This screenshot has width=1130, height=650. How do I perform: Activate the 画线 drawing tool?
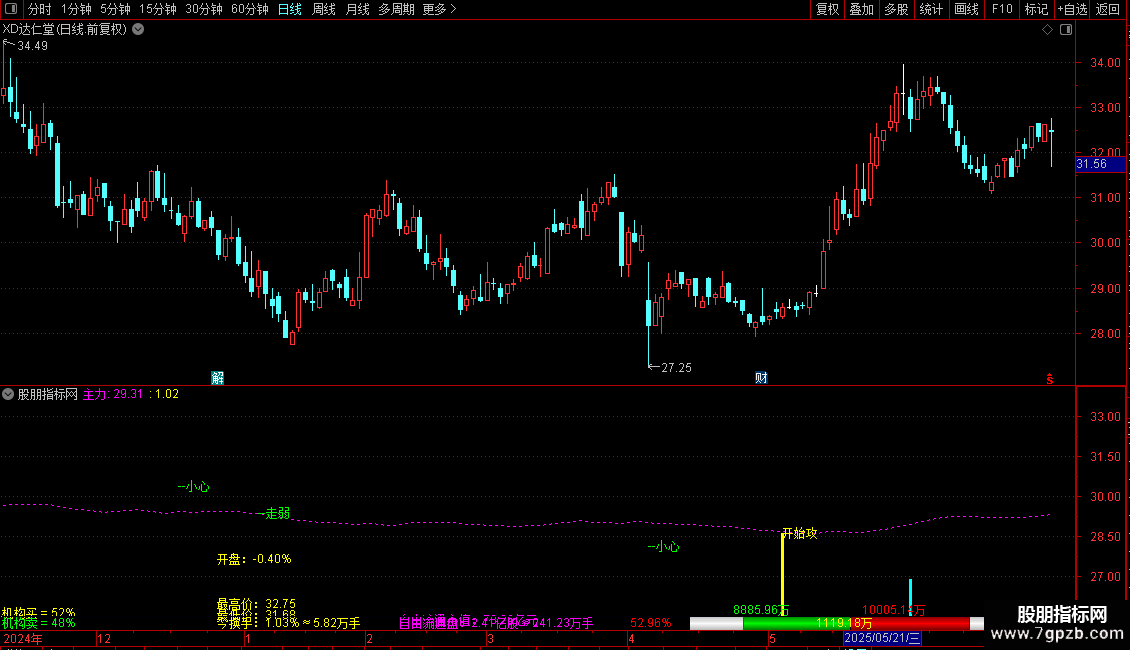click(966, 9)
